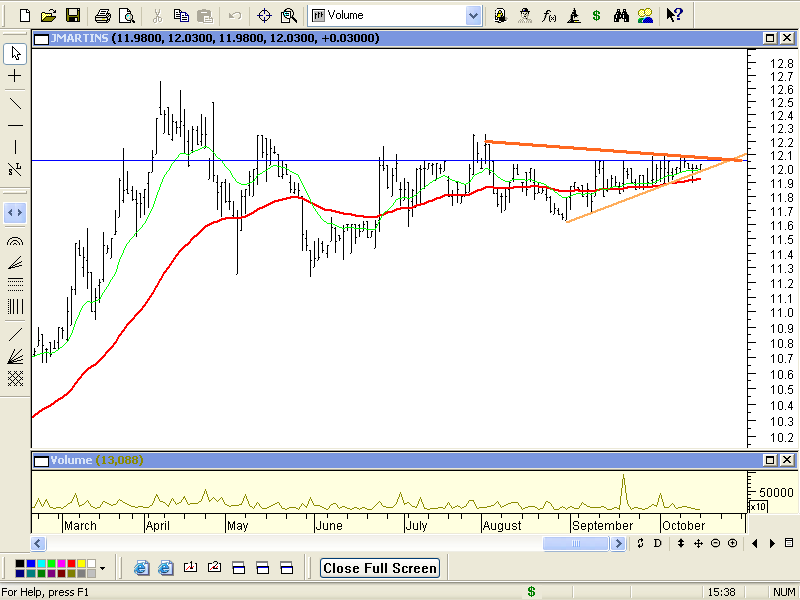Click the chart template 2 icon
800x600 pixels.
pos(214,568)
